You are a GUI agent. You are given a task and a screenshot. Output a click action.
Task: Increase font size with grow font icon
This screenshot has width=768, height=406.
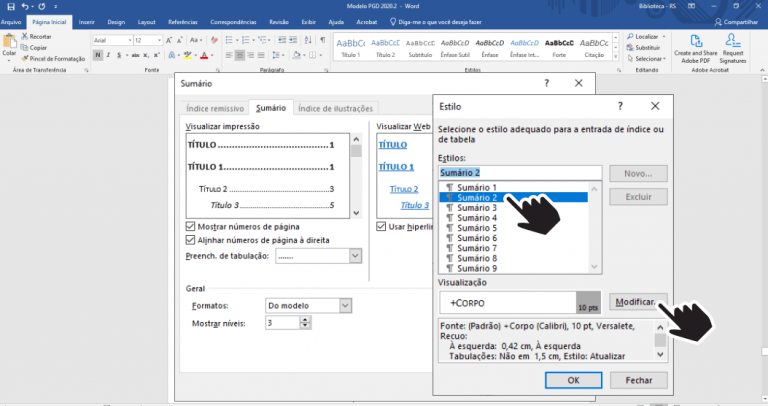pos(168,40)
